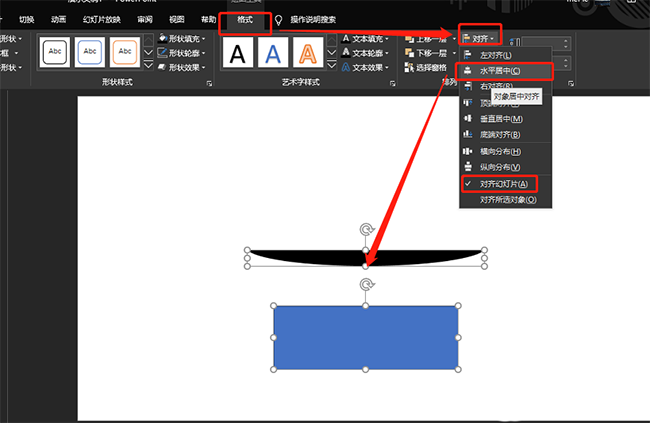The height and width of the screenshot is (423, 650).
Task: Enable the 对齐所选对象(O) option
Action: (506, 200)
